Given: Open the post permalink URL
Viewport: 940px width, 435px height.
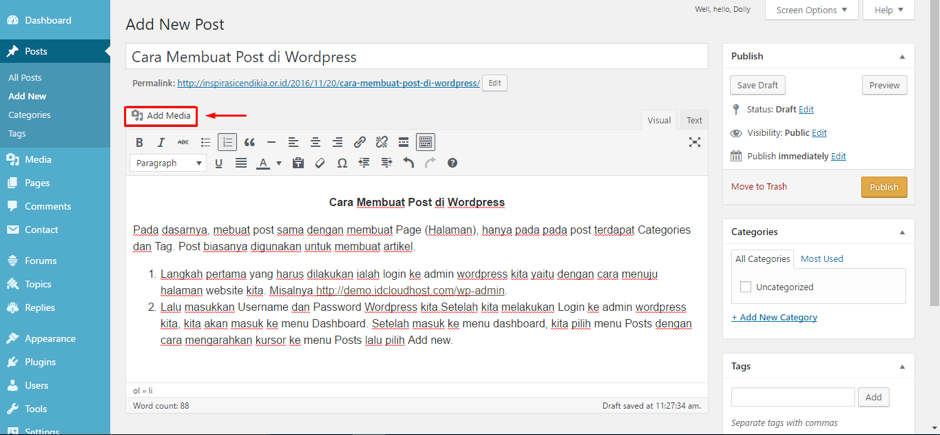Looking at the screenshot, I should (329, 83).
